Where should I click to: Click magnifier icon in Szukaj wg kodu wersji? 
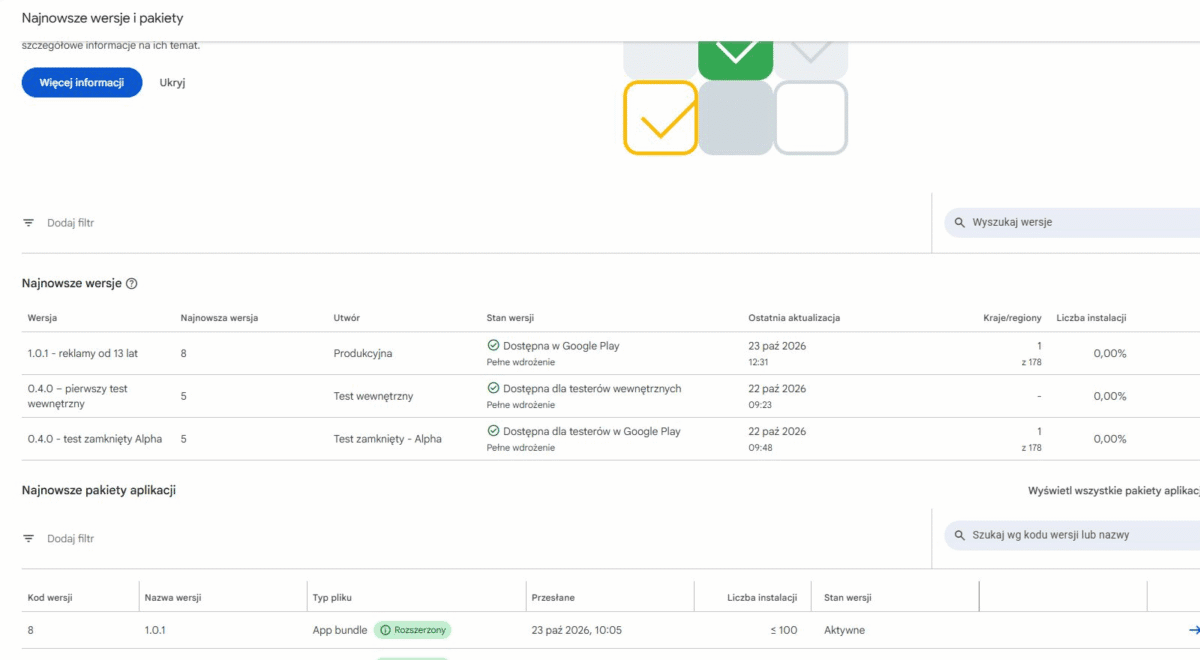pos(960,535)
